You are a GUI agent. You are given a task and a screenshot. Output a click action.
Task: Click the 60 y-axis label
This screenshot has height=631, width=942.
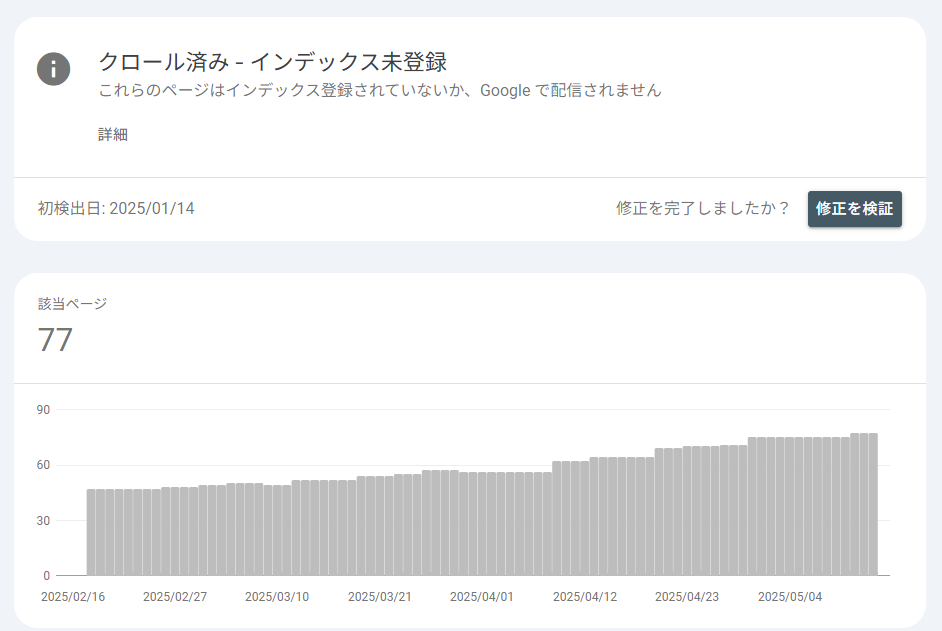pos(43,465)
